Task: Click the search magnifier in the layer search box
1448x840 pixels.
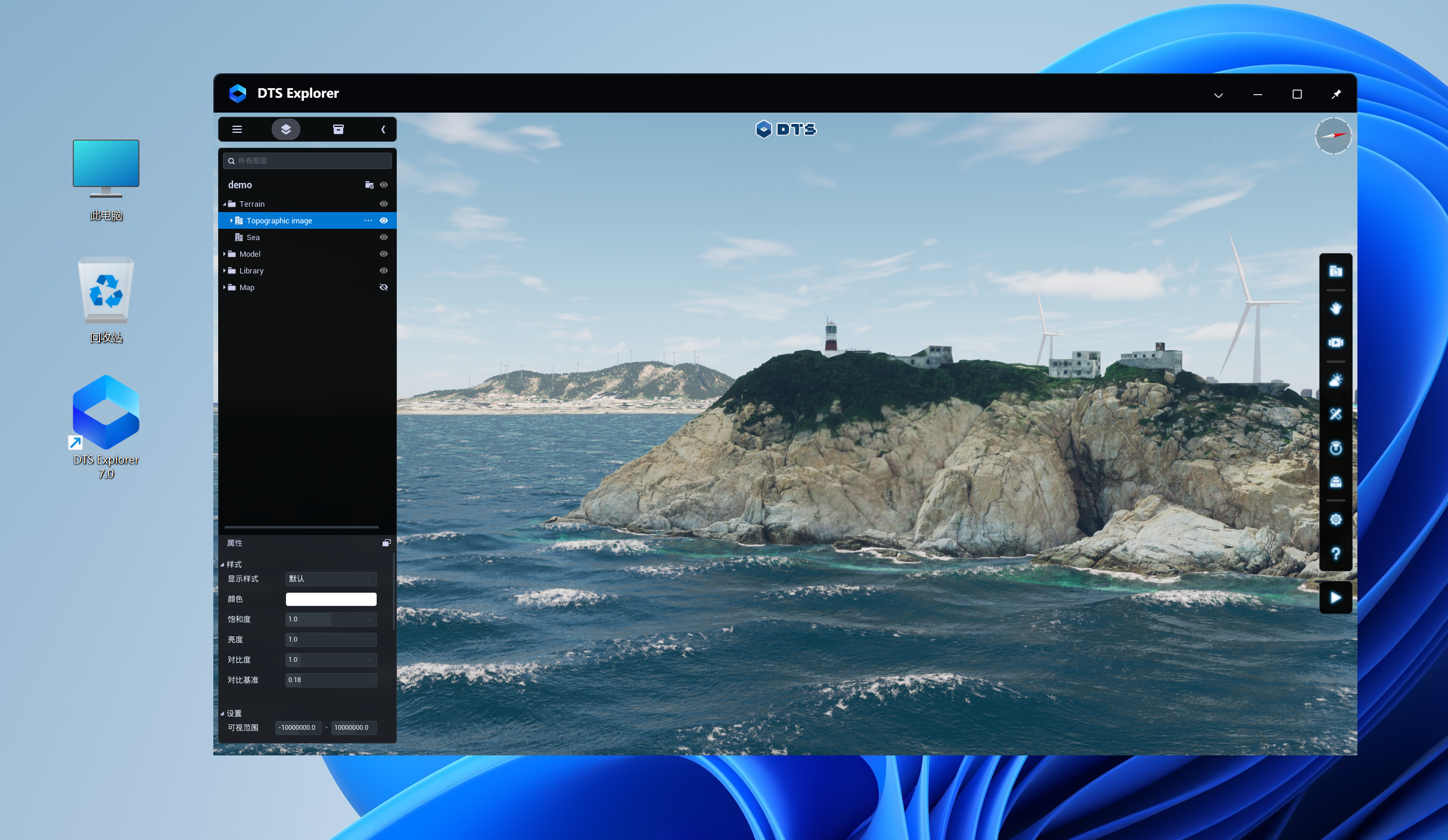Action: coord(231,161)
